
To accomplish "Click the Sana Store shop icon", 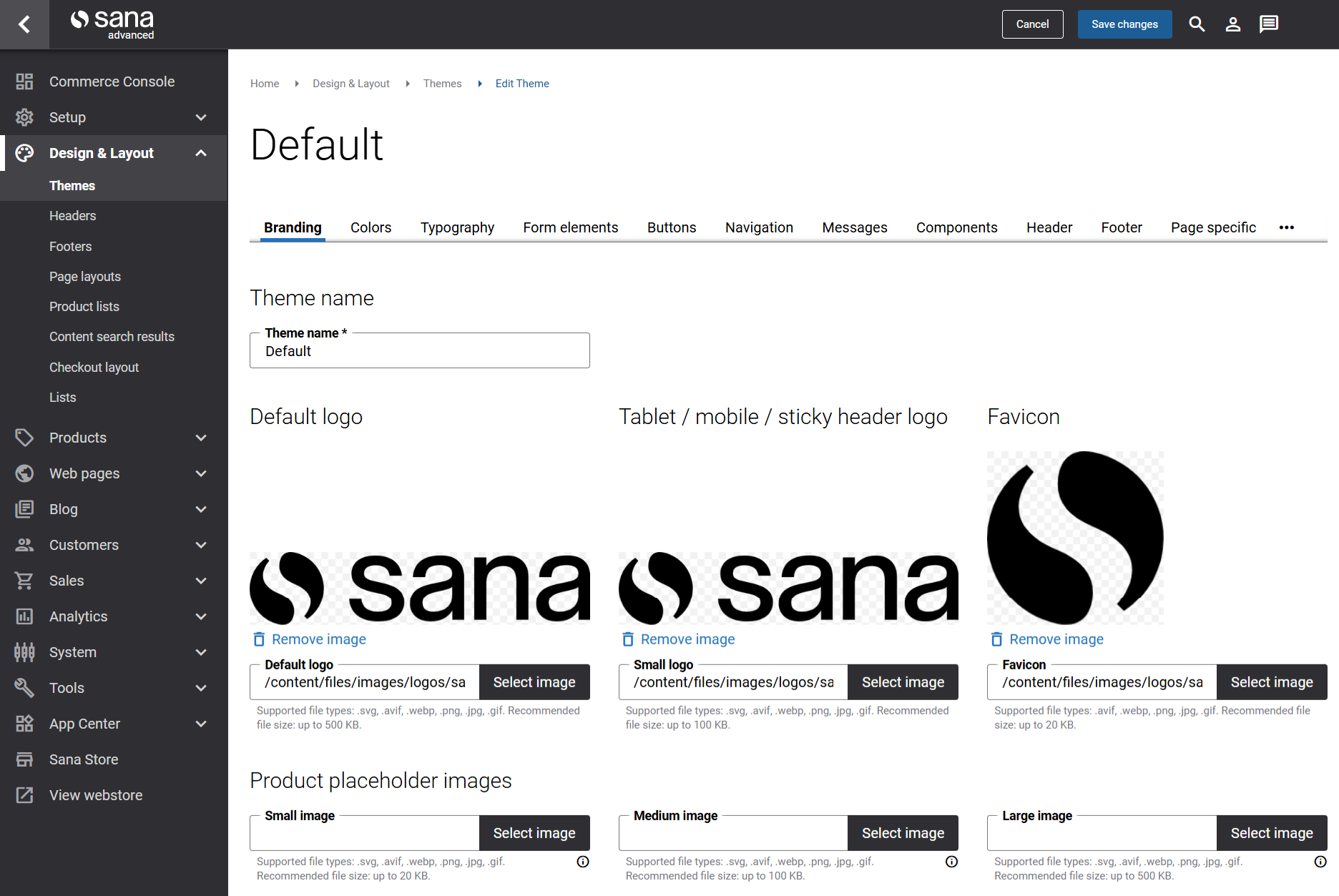I will 24,759.
